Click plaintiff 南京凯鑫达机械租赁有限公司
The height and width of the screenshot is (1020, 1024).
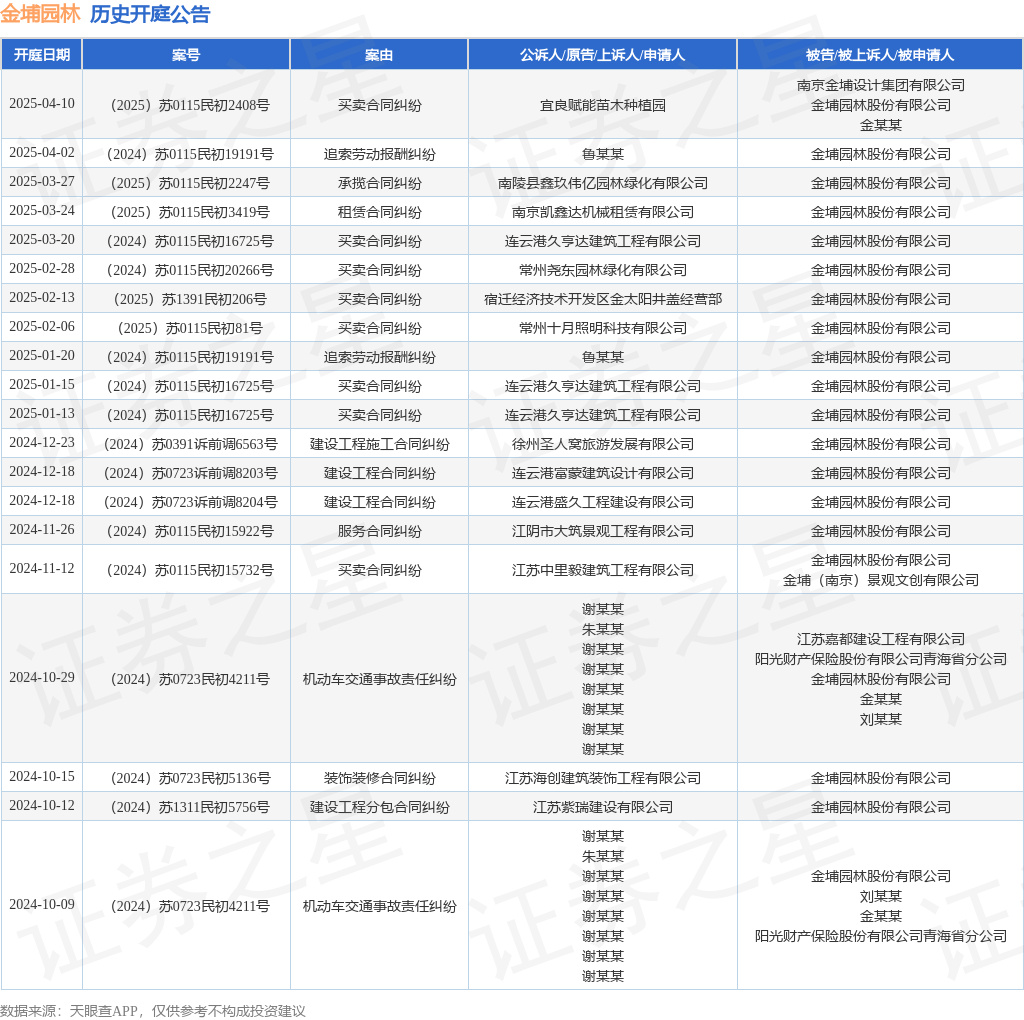602,212
